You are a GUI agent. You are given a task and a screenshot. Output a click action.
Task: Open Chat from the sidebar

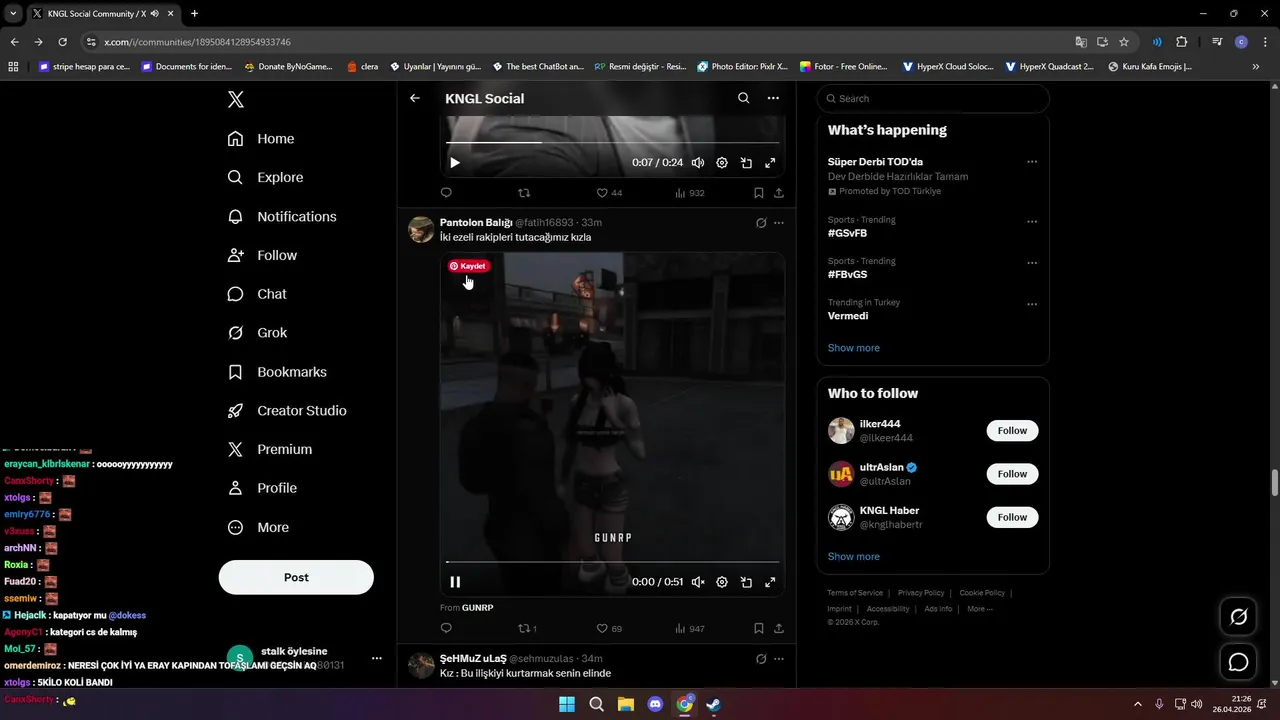[x=257, y=294]
